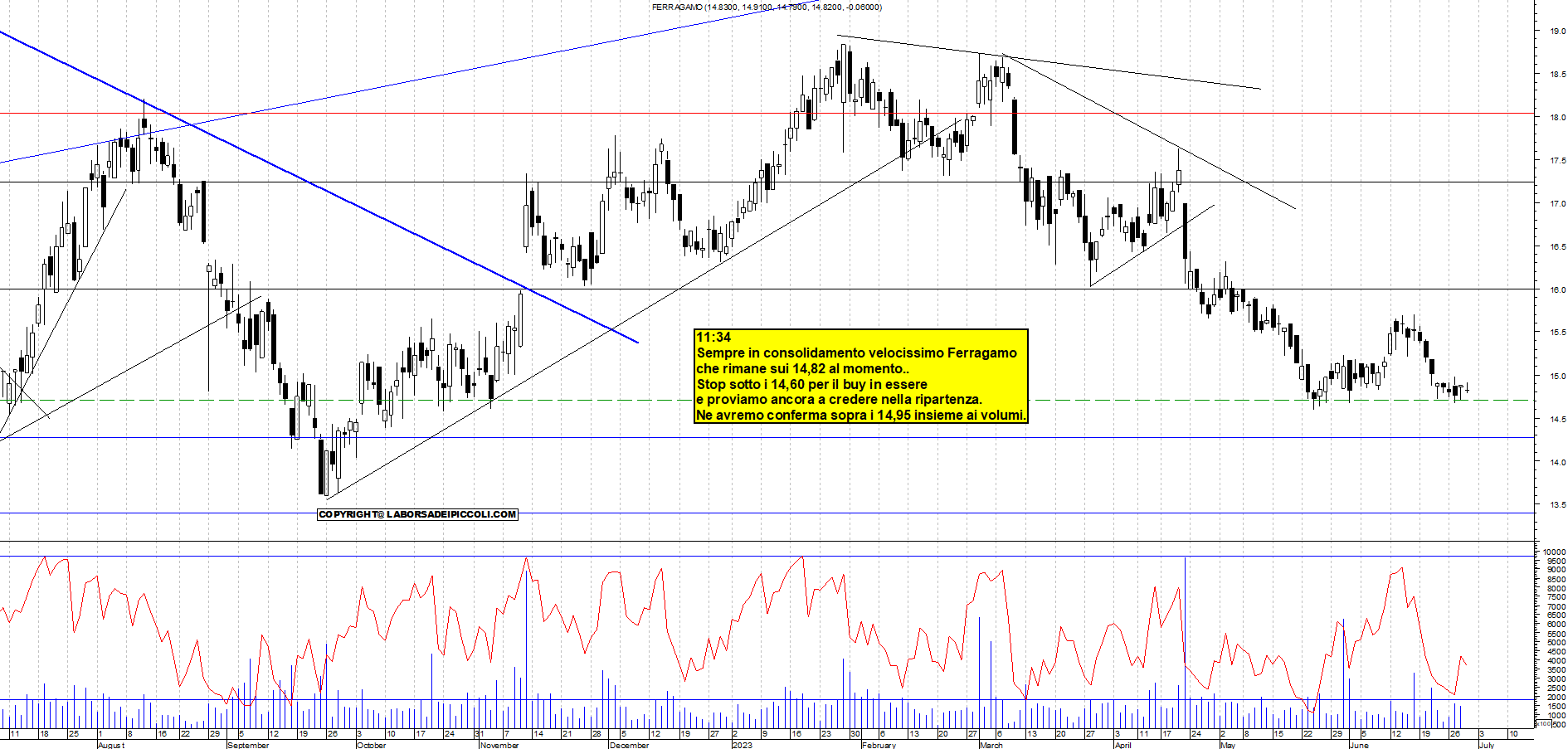Screen dimensions: 1568x749
Task: Click the 3500 volume axis label
Action: pyautogui.click(x=1556, y=670)
